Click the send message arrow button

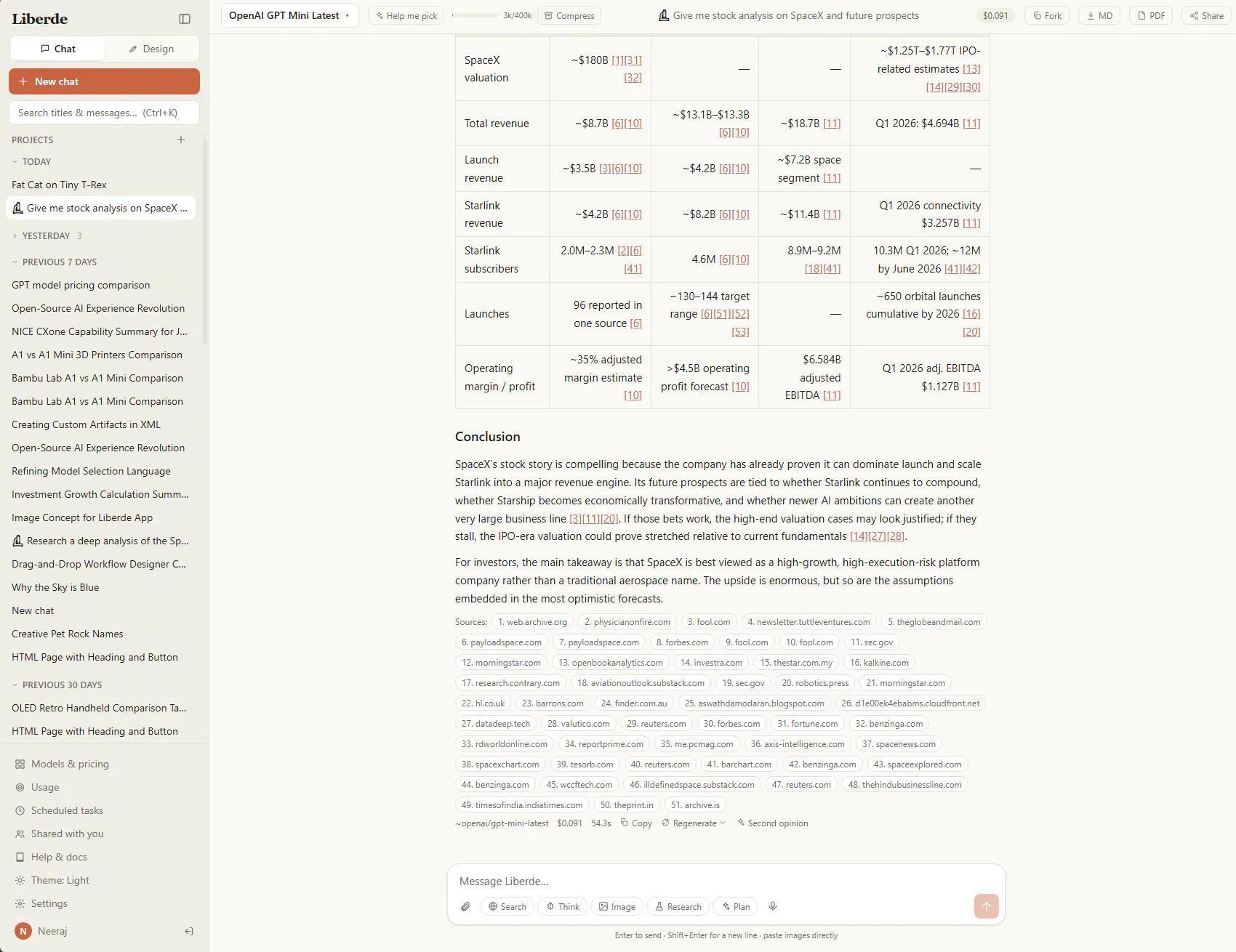point(986,905)
